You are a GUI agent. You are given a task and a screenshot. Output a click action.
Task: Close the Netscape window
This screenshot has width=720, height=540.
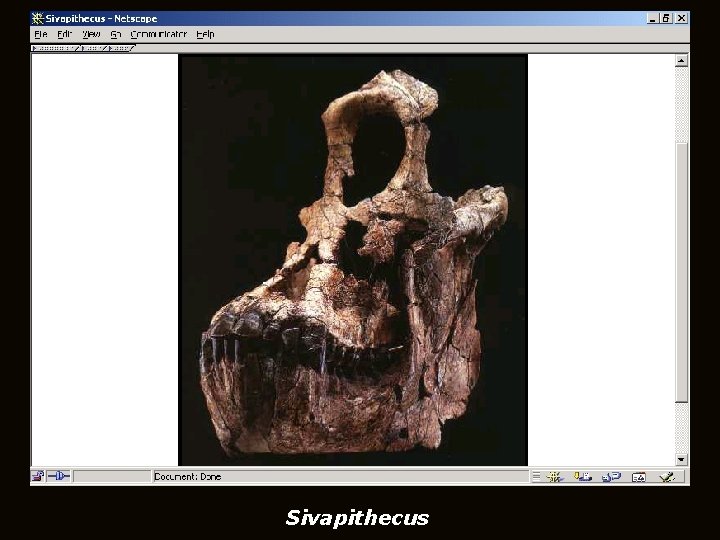click(x=681, y=18)
